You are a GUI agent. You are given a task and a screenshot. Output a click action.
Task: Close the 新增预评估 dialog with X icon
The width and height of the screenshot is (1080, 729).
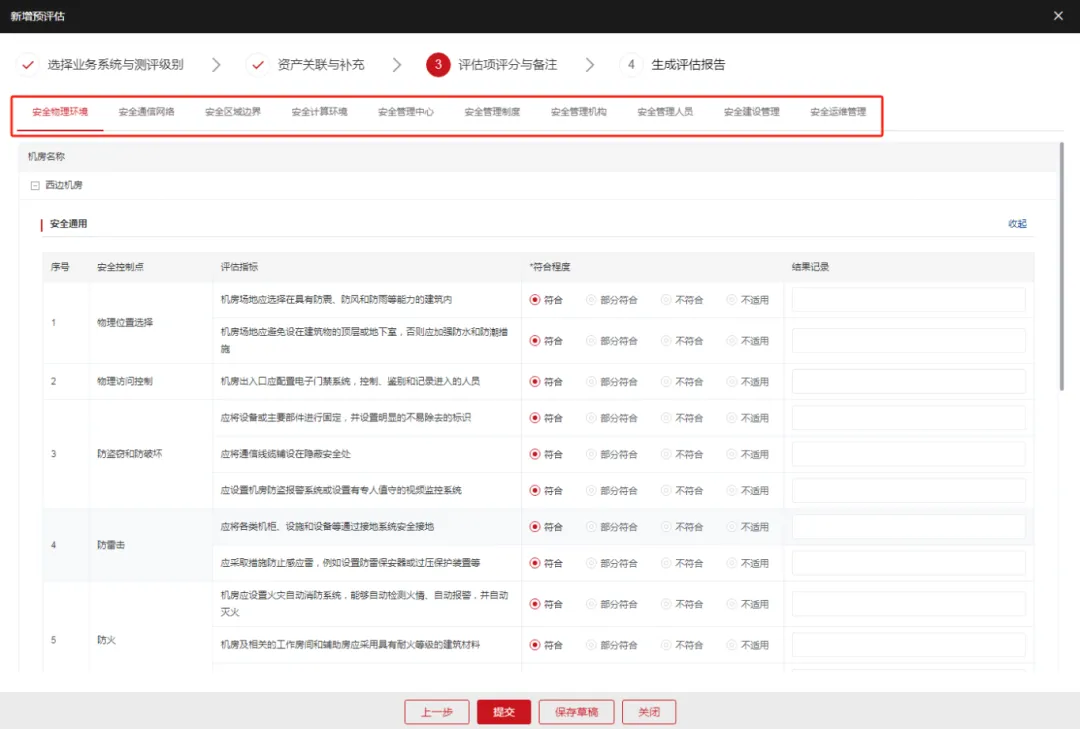coord(1059,16)
